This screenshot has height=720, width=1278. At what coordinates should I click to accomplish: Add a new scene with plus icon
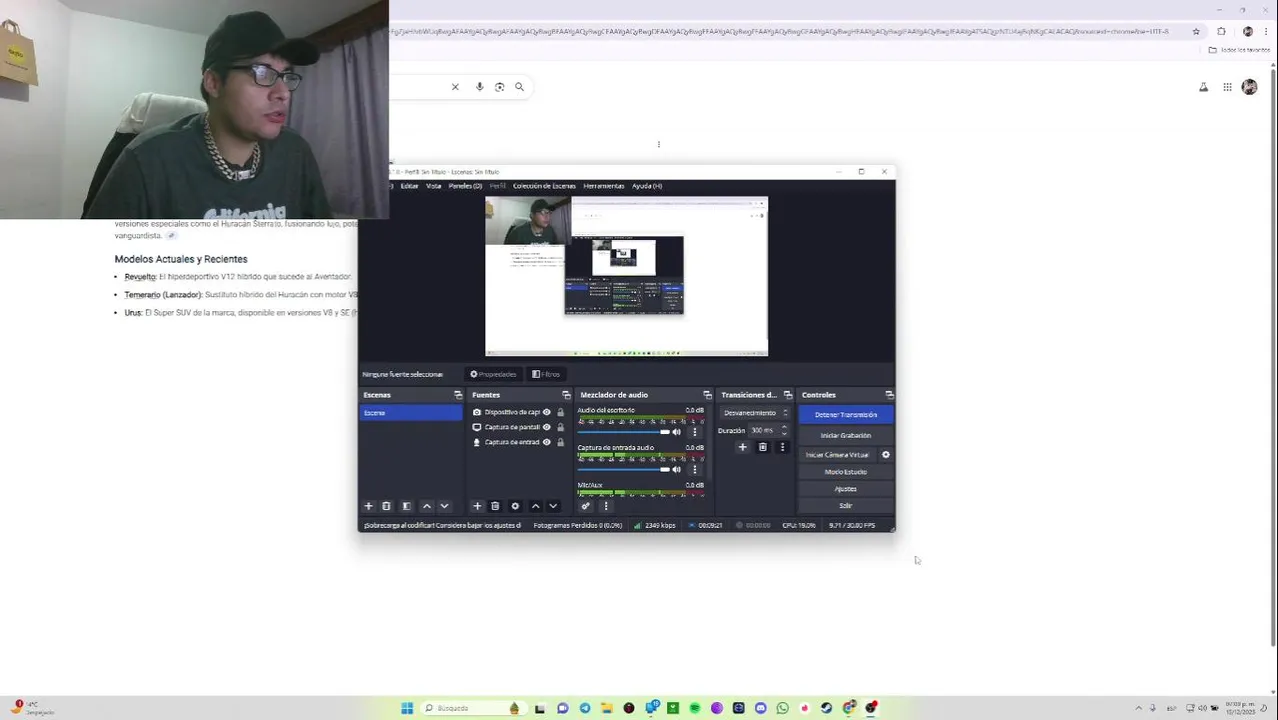[368, 506]
